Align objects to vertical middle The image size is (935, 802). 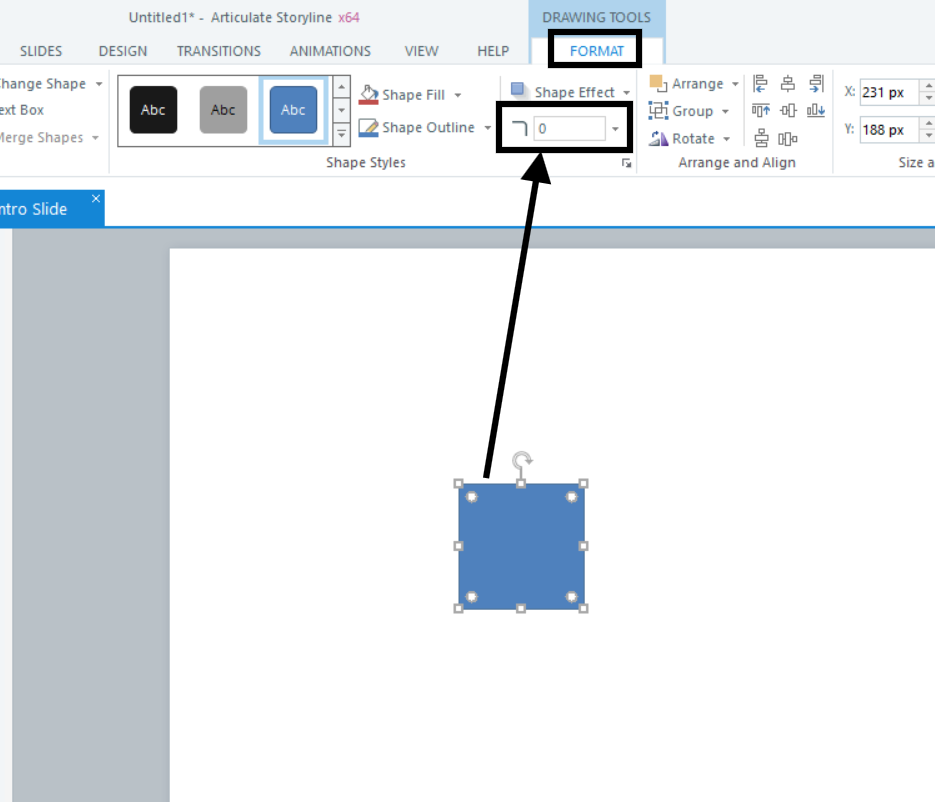click(x=788, y=110)
